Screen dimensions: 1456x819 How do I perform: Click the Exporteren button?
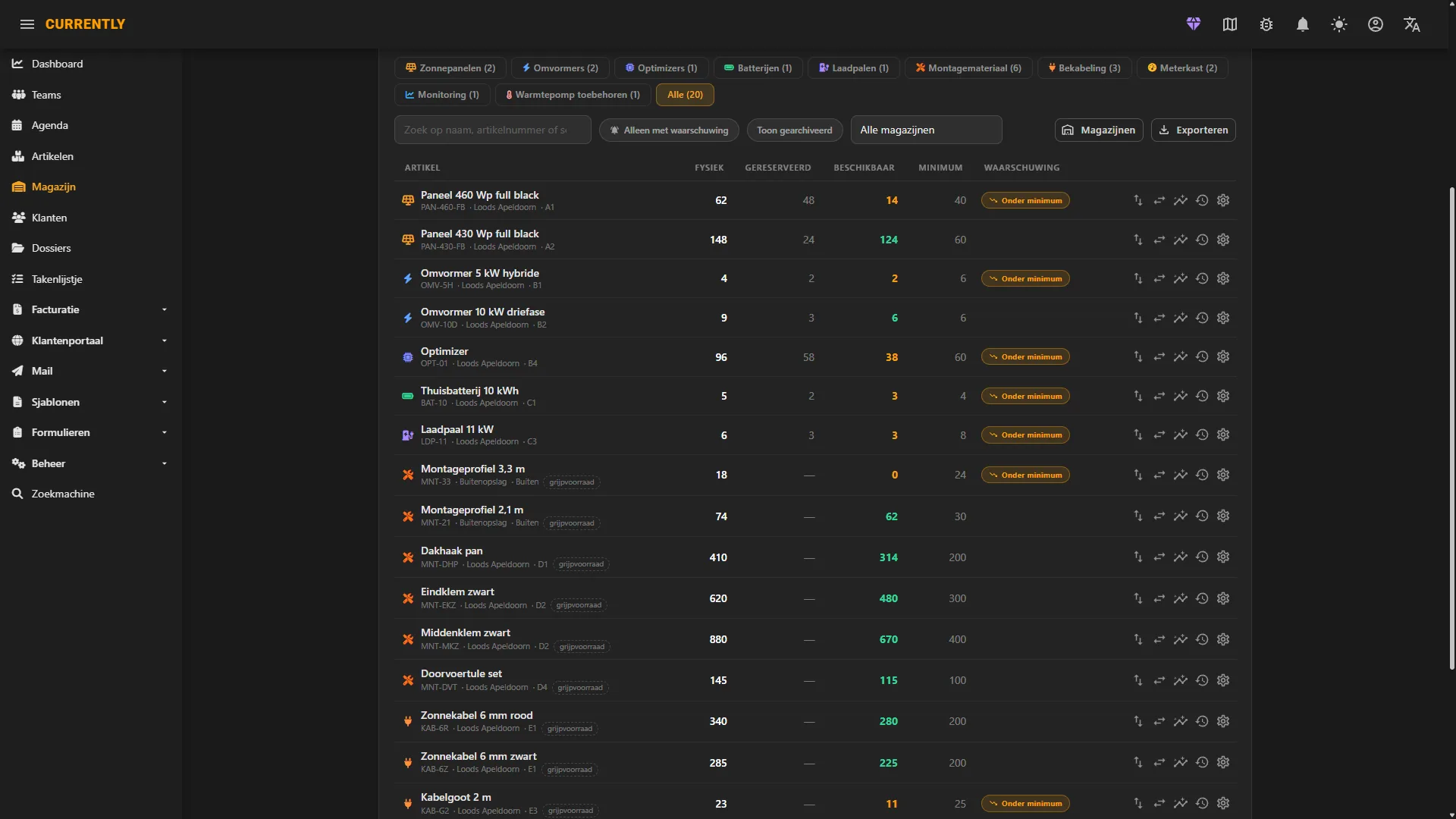click(x=1194, y=130)
